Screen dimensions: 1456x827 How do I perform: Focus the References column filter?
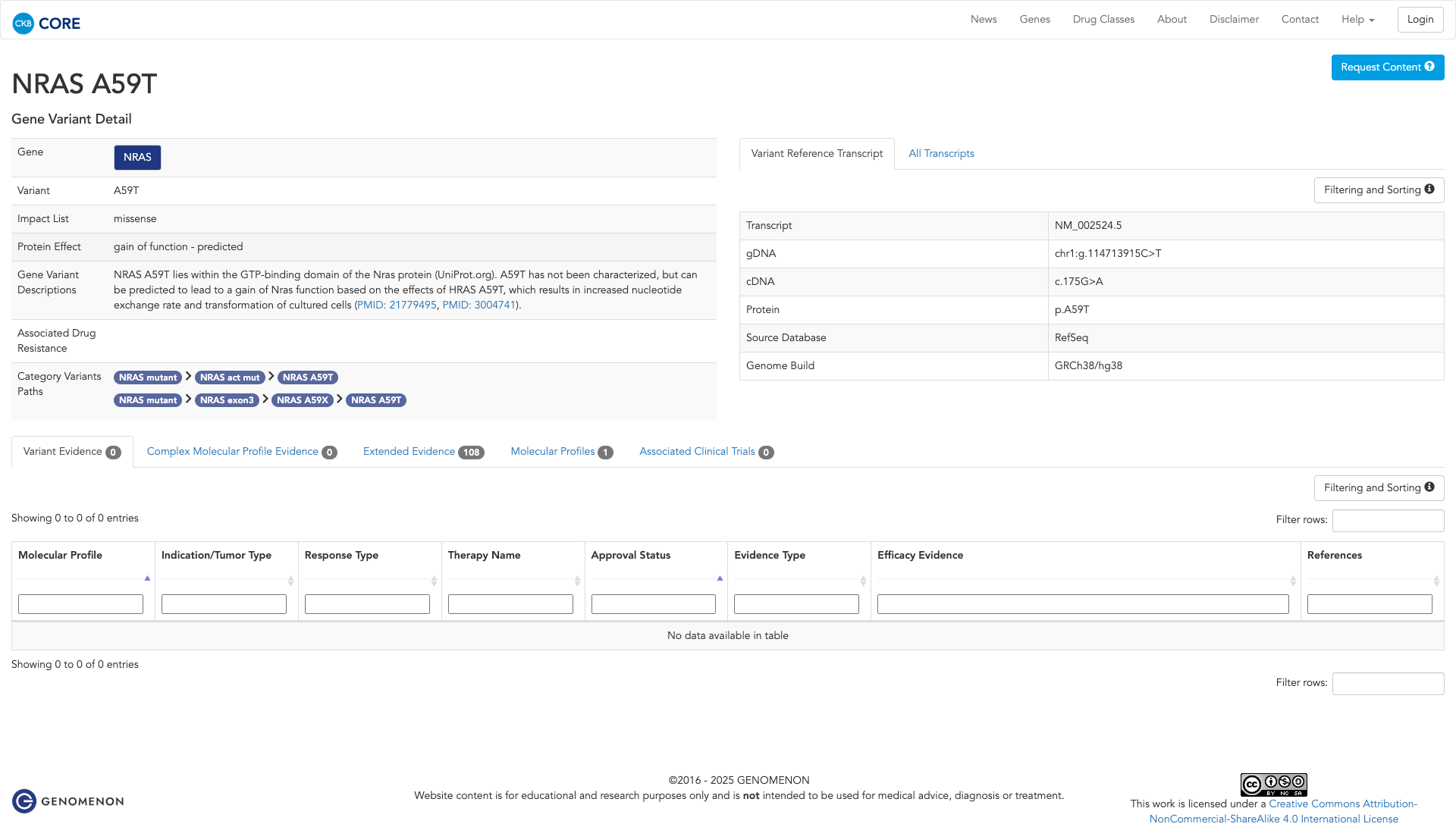tap(1370, 604)
